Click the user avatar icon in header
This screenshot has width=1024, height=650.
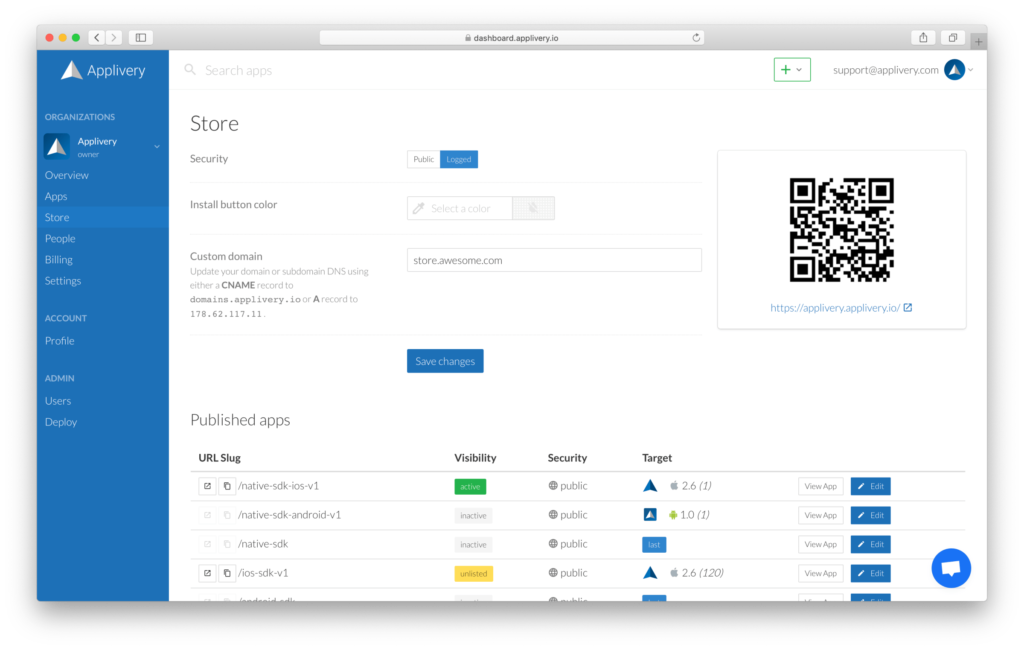[x=954, y=70]
